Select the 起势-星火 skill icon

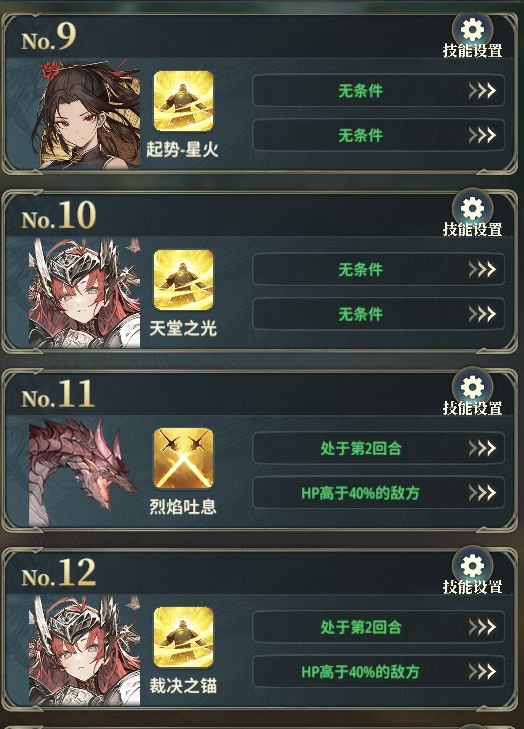tap(184, 101)
